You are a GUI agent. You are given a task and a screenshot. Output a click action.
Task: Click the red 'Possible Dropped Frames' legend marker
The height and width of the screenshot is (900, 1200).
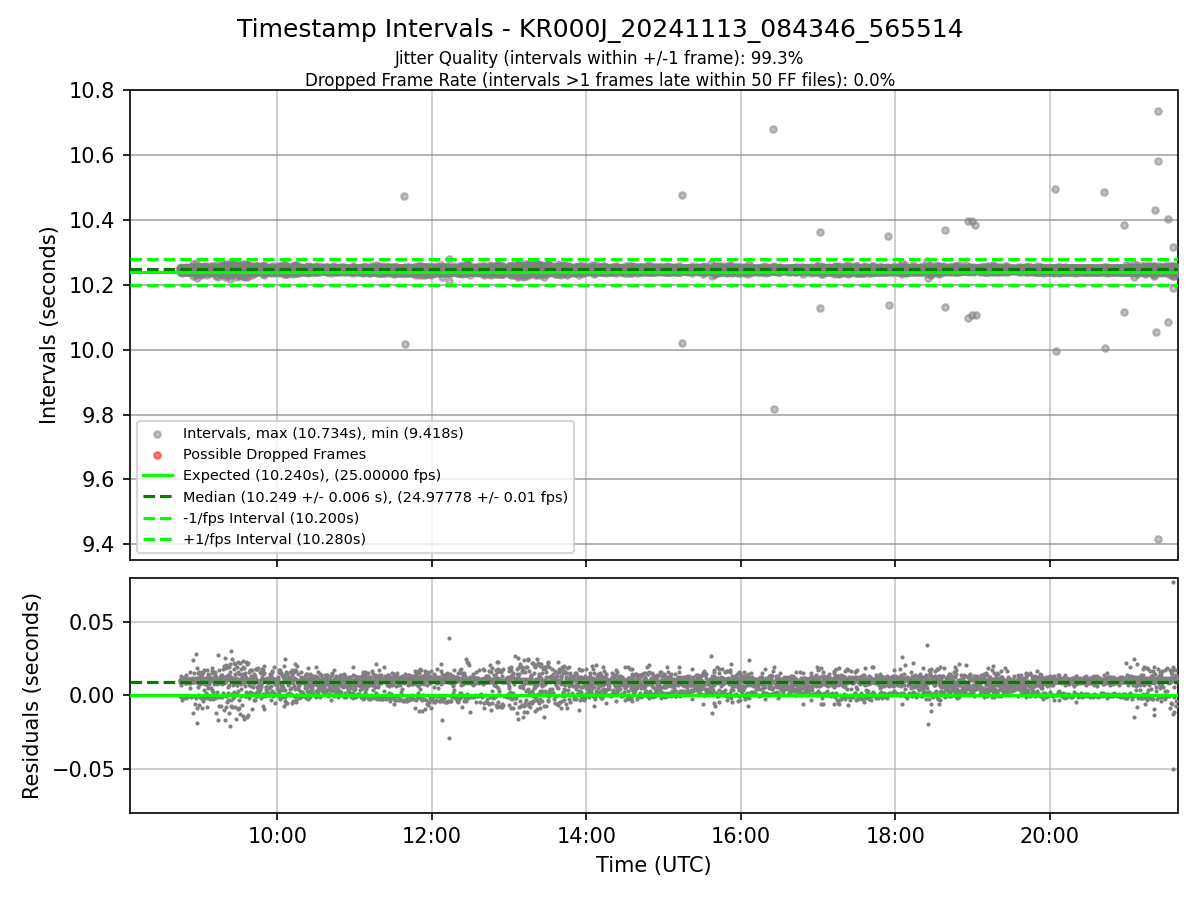(157, 455)
